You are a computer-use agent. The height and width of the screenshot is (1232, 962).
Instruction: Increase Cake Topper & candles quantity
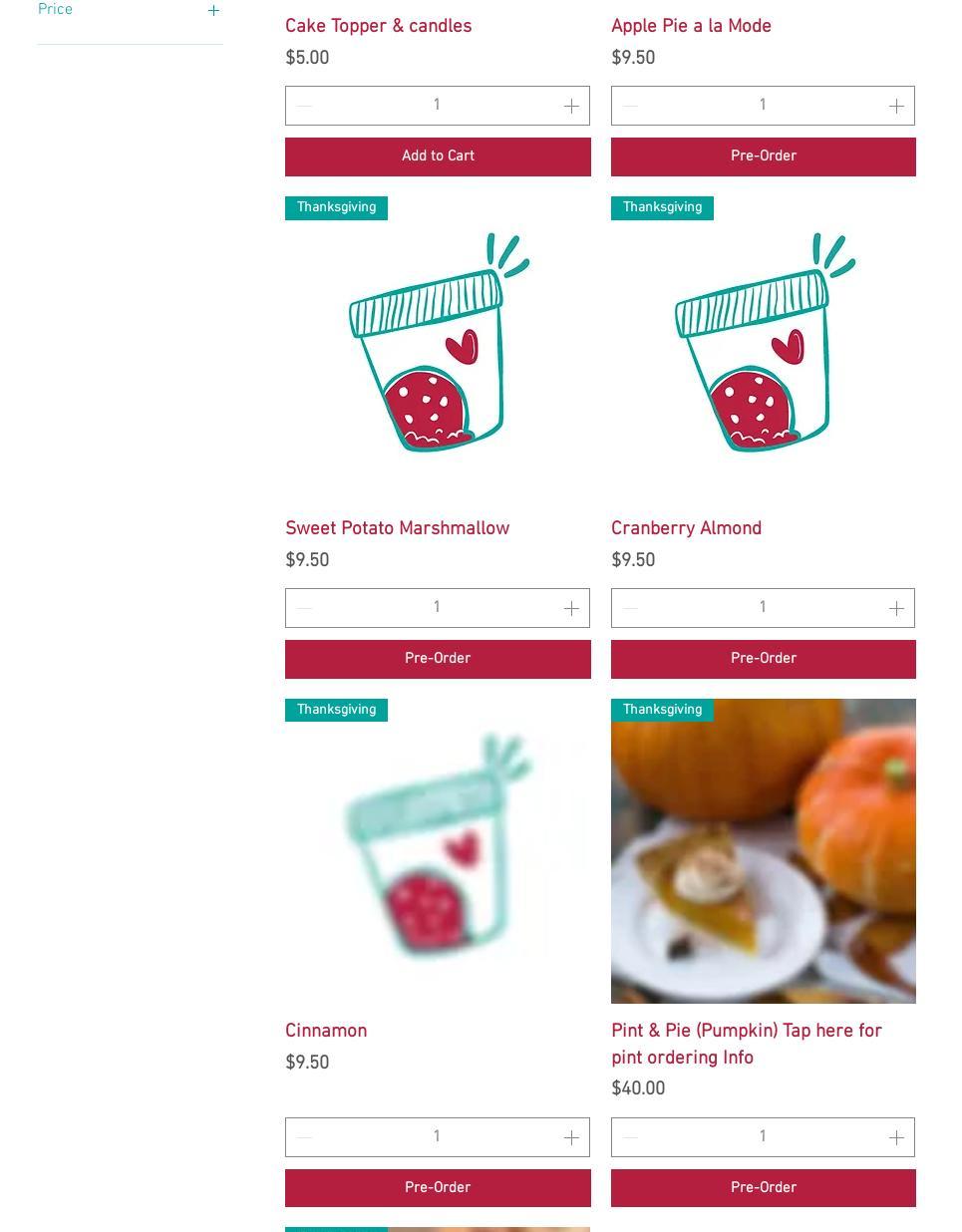(x=571, y=106)
